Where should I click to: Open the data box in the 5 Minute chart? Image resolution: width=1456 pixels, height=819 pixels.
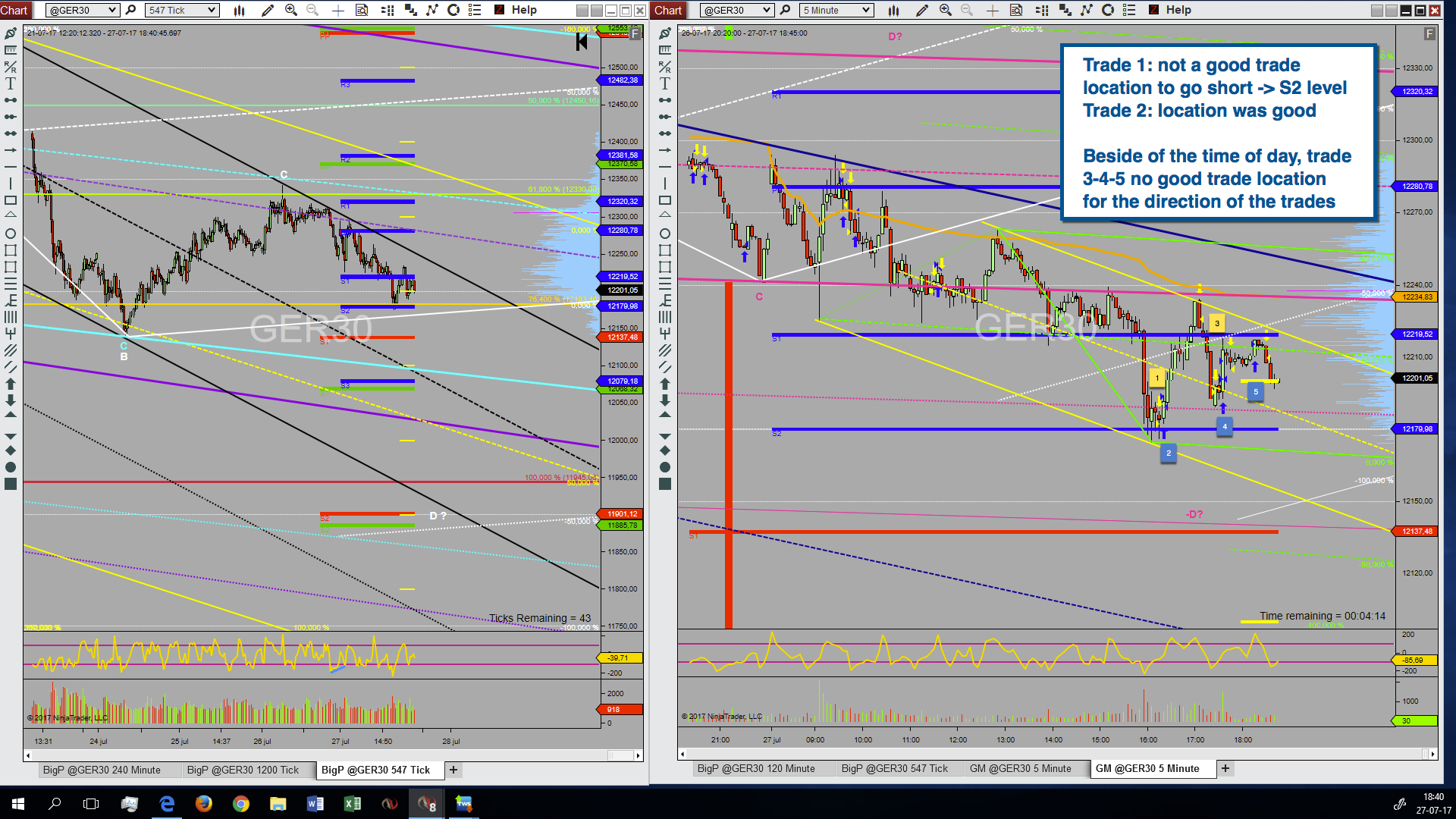pos(1017,10)
